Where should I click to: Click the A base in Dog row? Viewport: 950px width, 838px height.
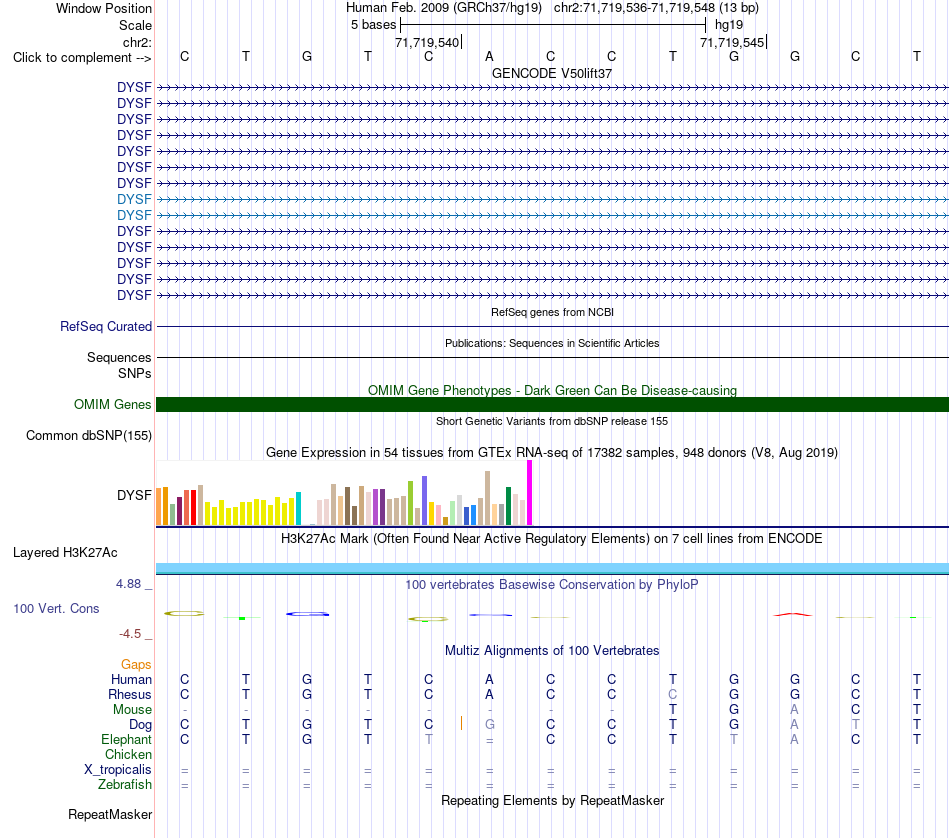point(794,724)
